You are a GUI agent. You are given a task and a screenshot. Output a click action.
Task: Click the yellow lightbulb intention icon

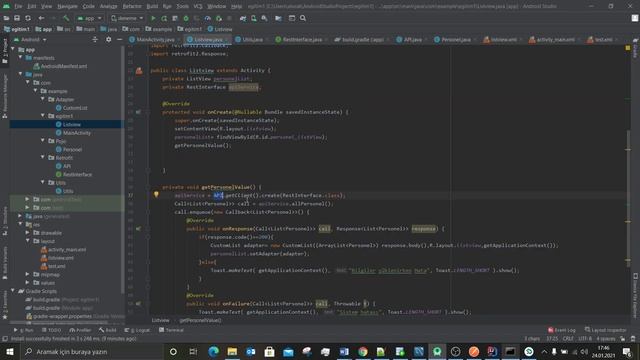[x=156, y=195]
